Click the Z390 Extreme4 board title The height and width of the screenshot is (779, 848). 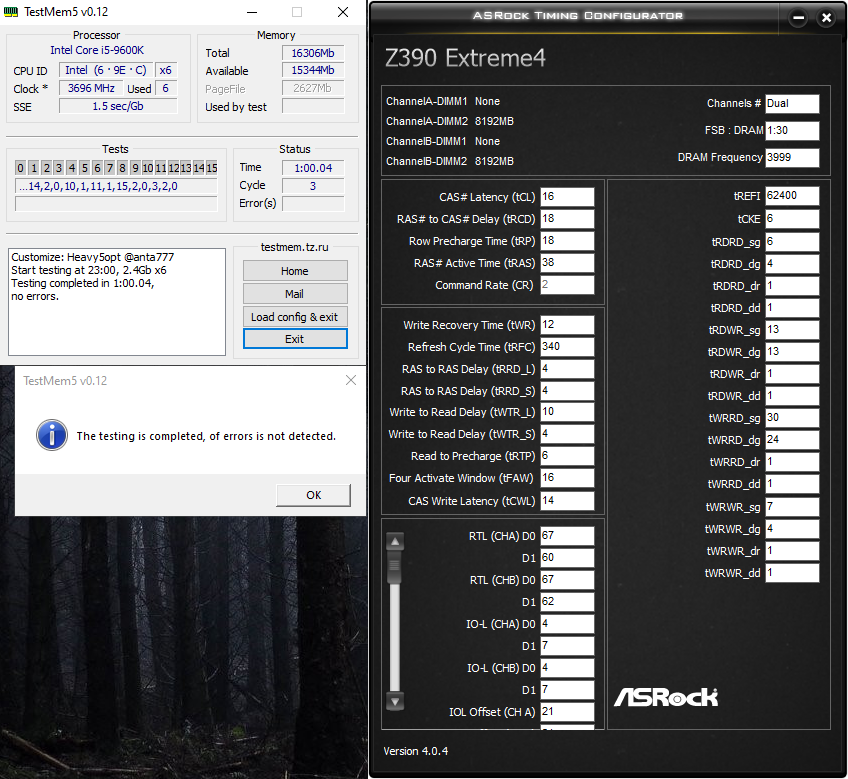point(465,58)
